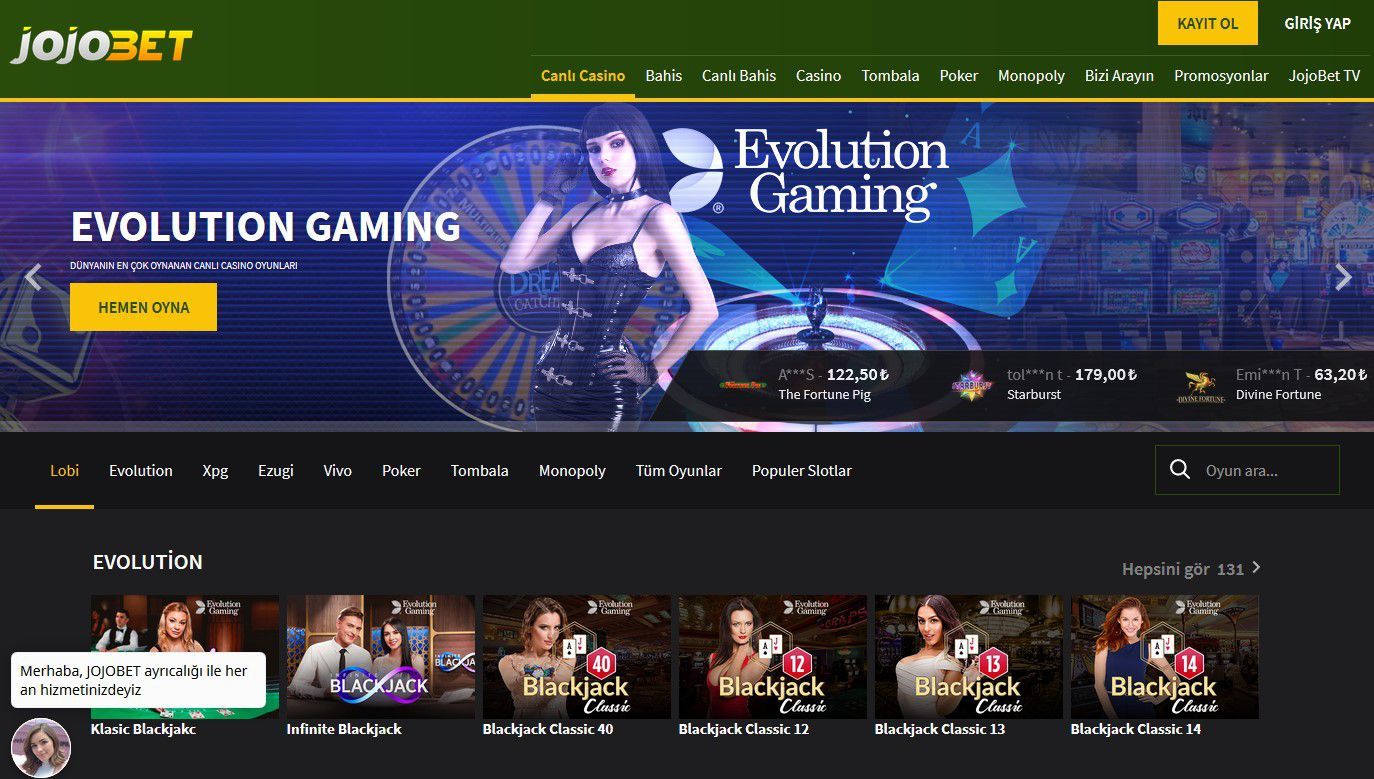
Task: Click Blackjack Classic 13 title text
Action: pos(940,729)
